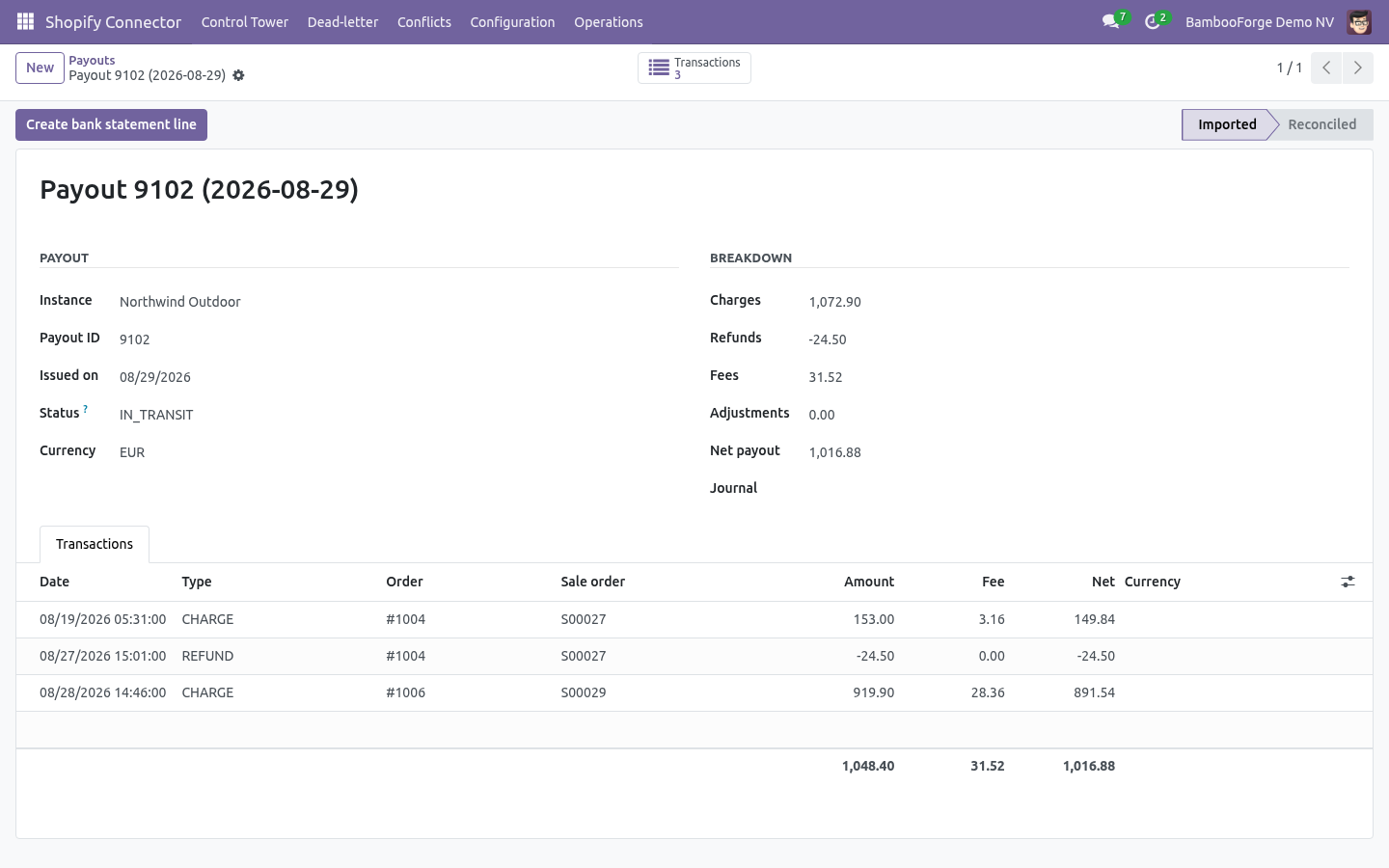Open transaction row dated 08/19/2026 05:31:00
This screenshot has width=1389, height=868.
tap(694, 619)
